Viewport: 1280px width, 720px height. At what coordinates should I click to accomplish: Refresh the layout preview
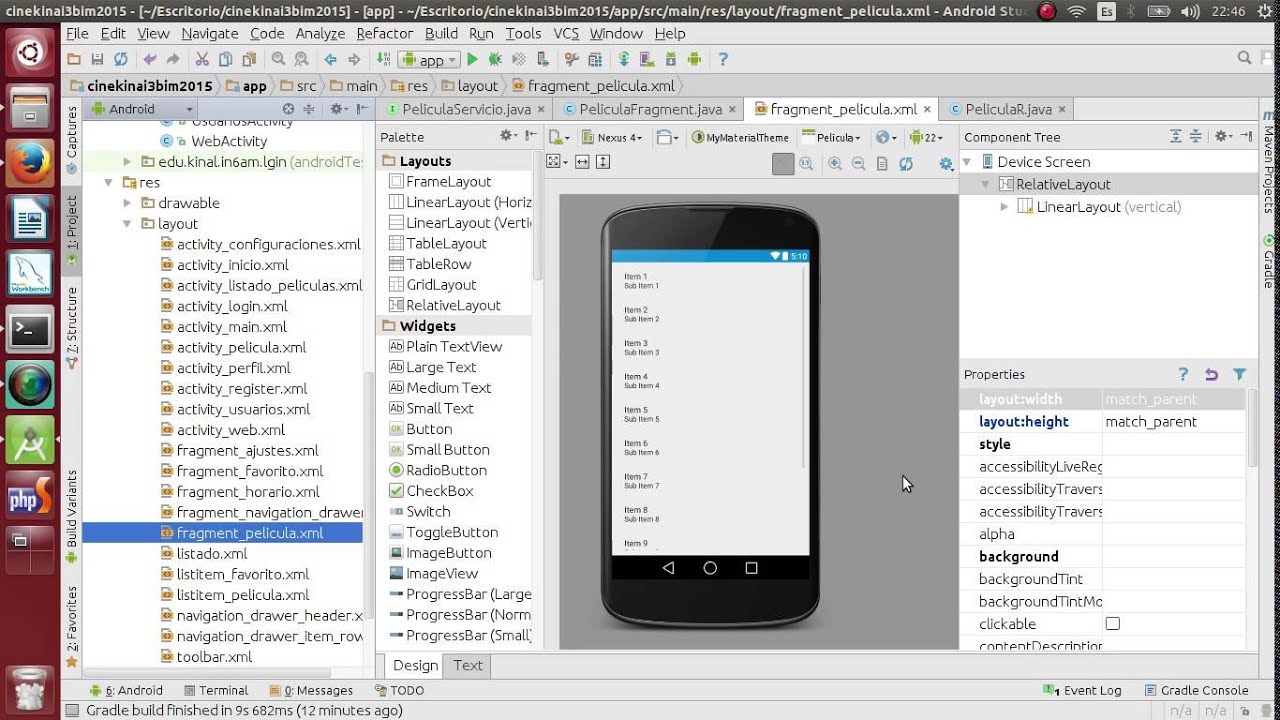tap(906, 164)
